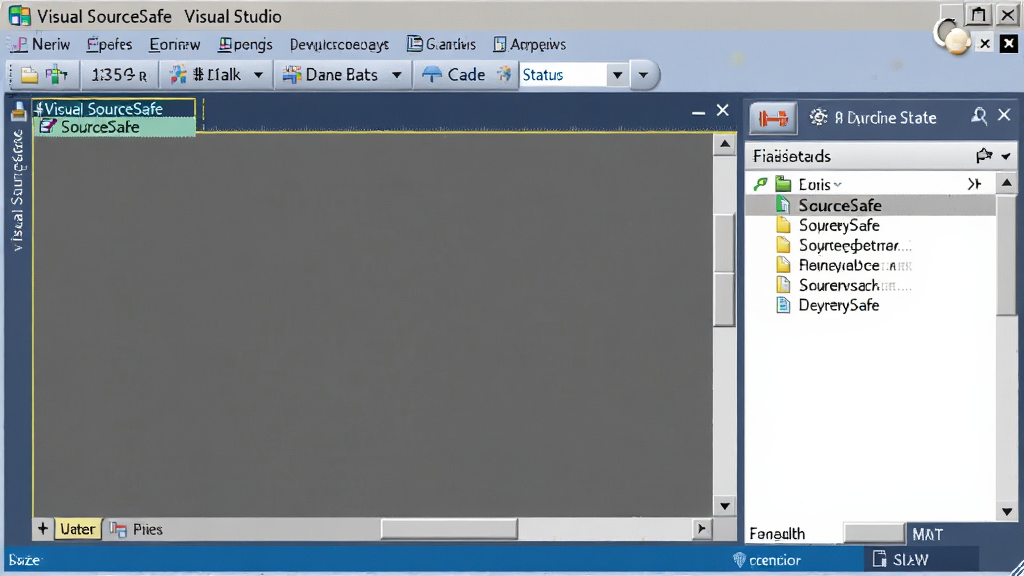This screenshot has width=1024, height=576.
Task: Click the Status combo box arrow
Action: [617, 75]
